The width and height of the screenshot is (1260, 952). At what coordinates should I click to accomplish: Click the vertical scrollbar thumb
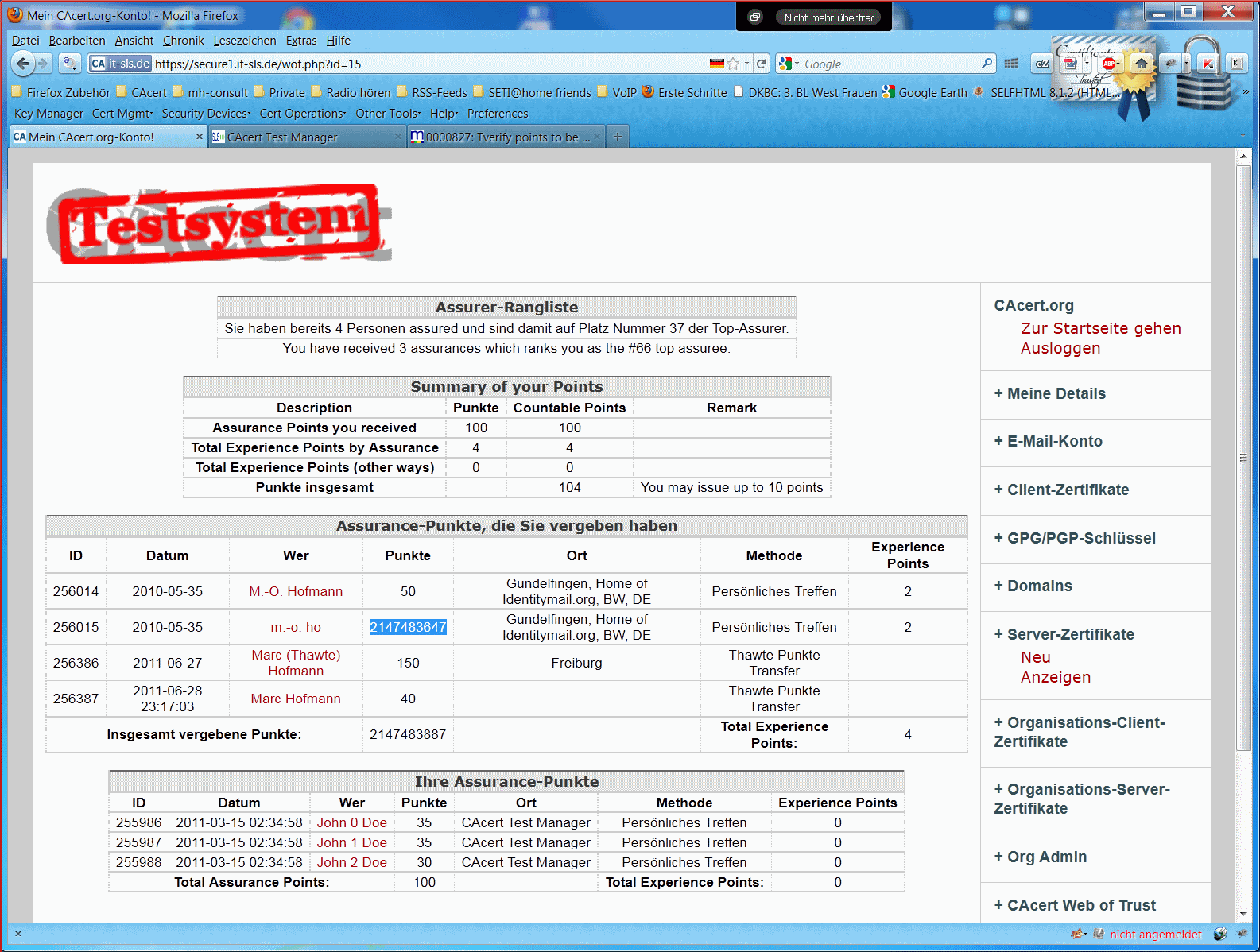pos(1244,457)
